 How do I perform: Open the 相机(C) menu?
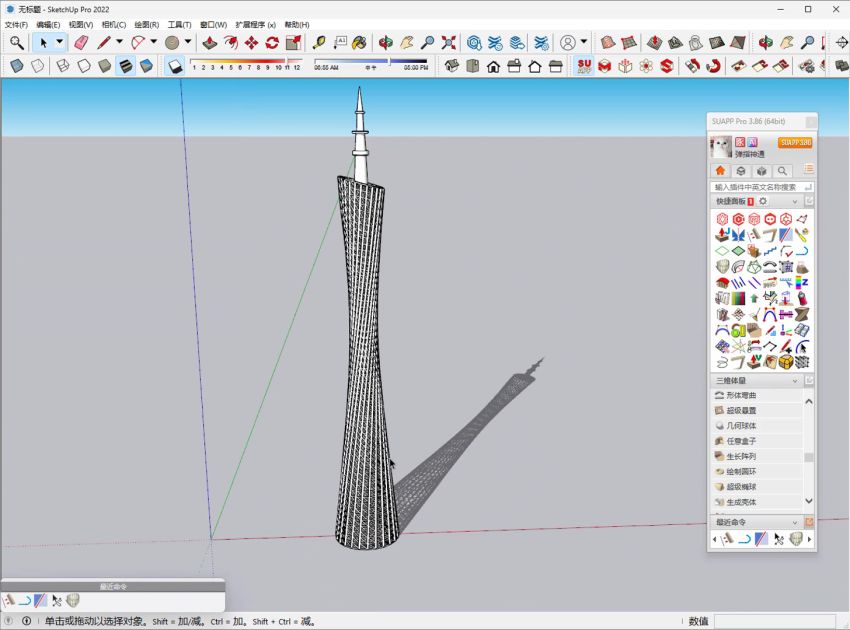pyautogui.click(x=114, y=24)
